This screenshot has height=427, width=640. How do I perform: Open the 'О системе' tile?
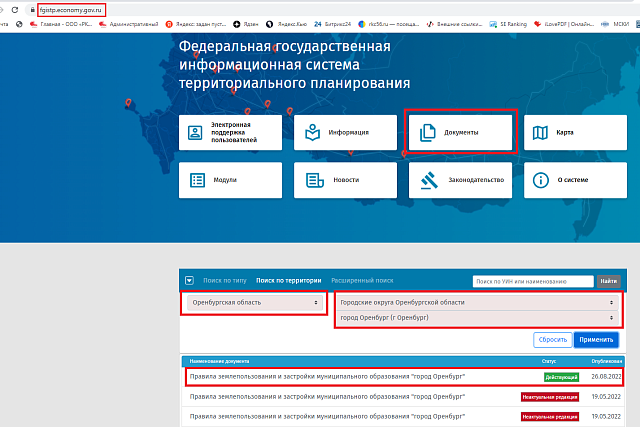click(576, 180)
